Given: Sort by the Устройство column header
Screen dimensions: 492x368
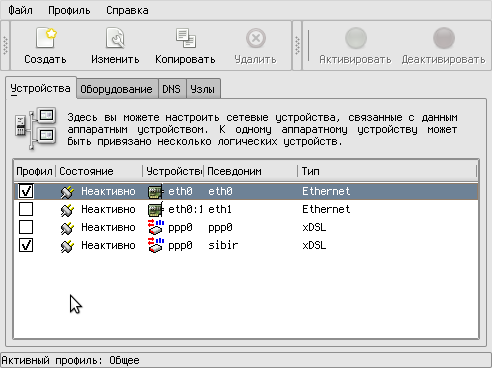Looking at the screenshot, I should [173, 171].
